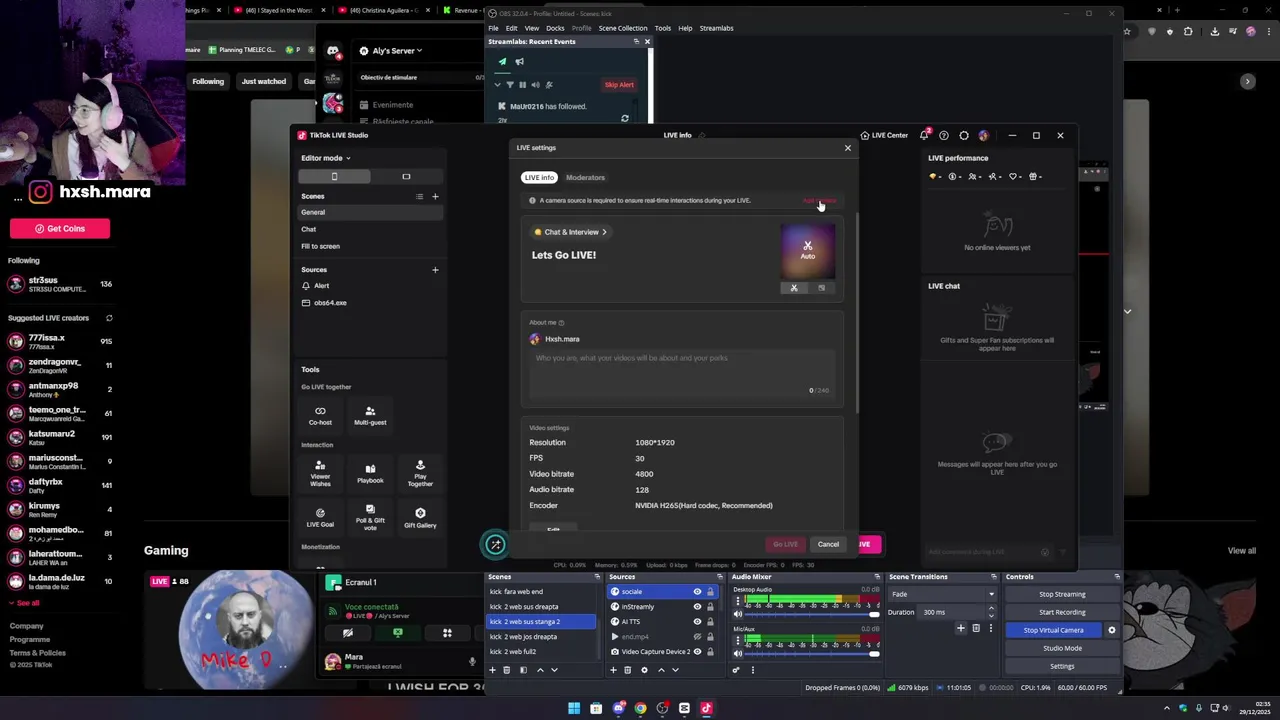The width and height of the screenshot is (1280, 720).
Task: Open LIVE Center
Action: (884, 135)
